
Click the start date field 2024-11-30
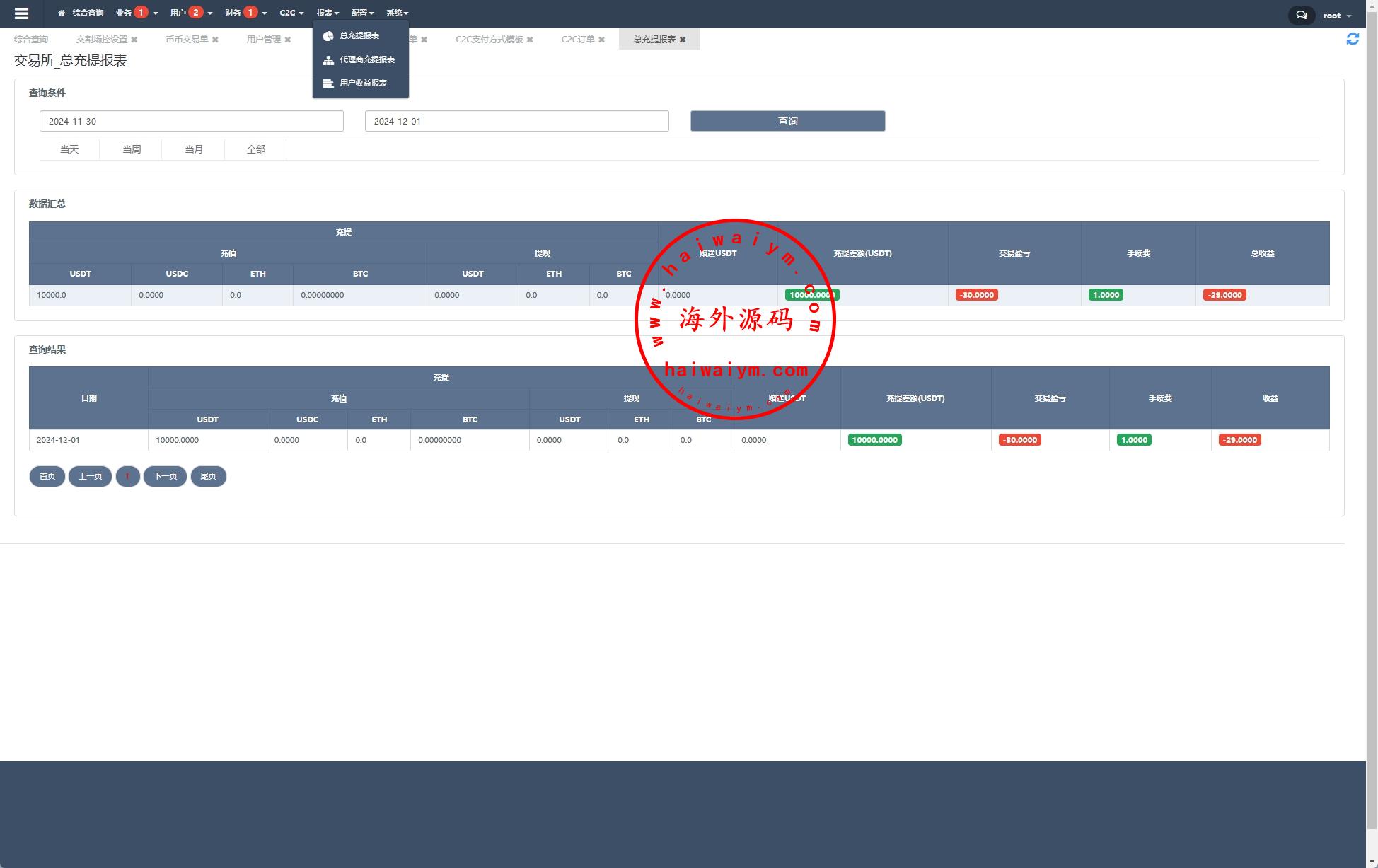point(191,121)
